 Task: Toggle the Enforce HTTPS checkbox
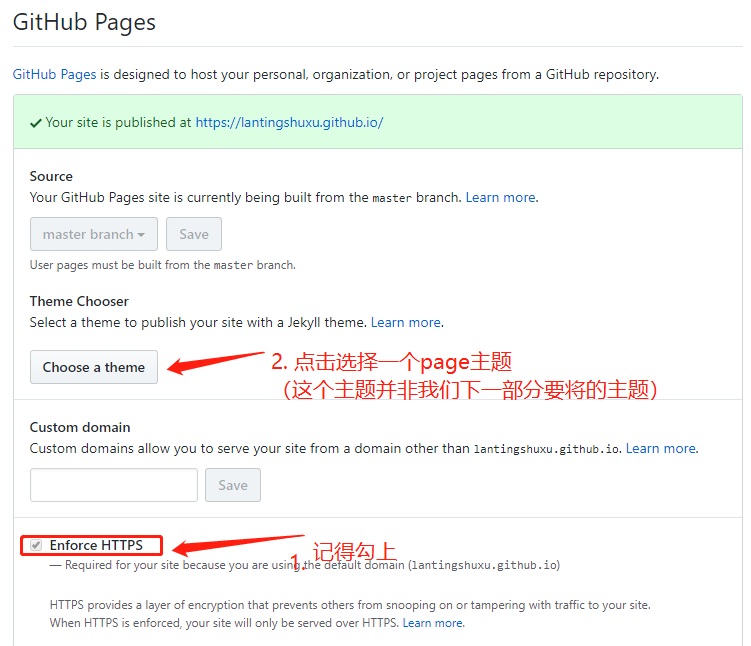pos(36,545)
